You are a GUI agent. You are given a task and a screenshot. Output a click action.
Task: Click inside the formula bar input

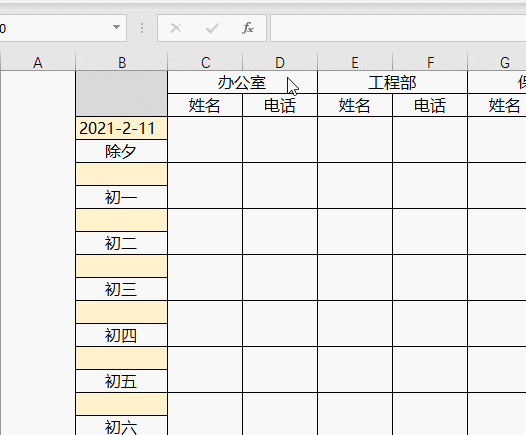(x=398, y=28)
